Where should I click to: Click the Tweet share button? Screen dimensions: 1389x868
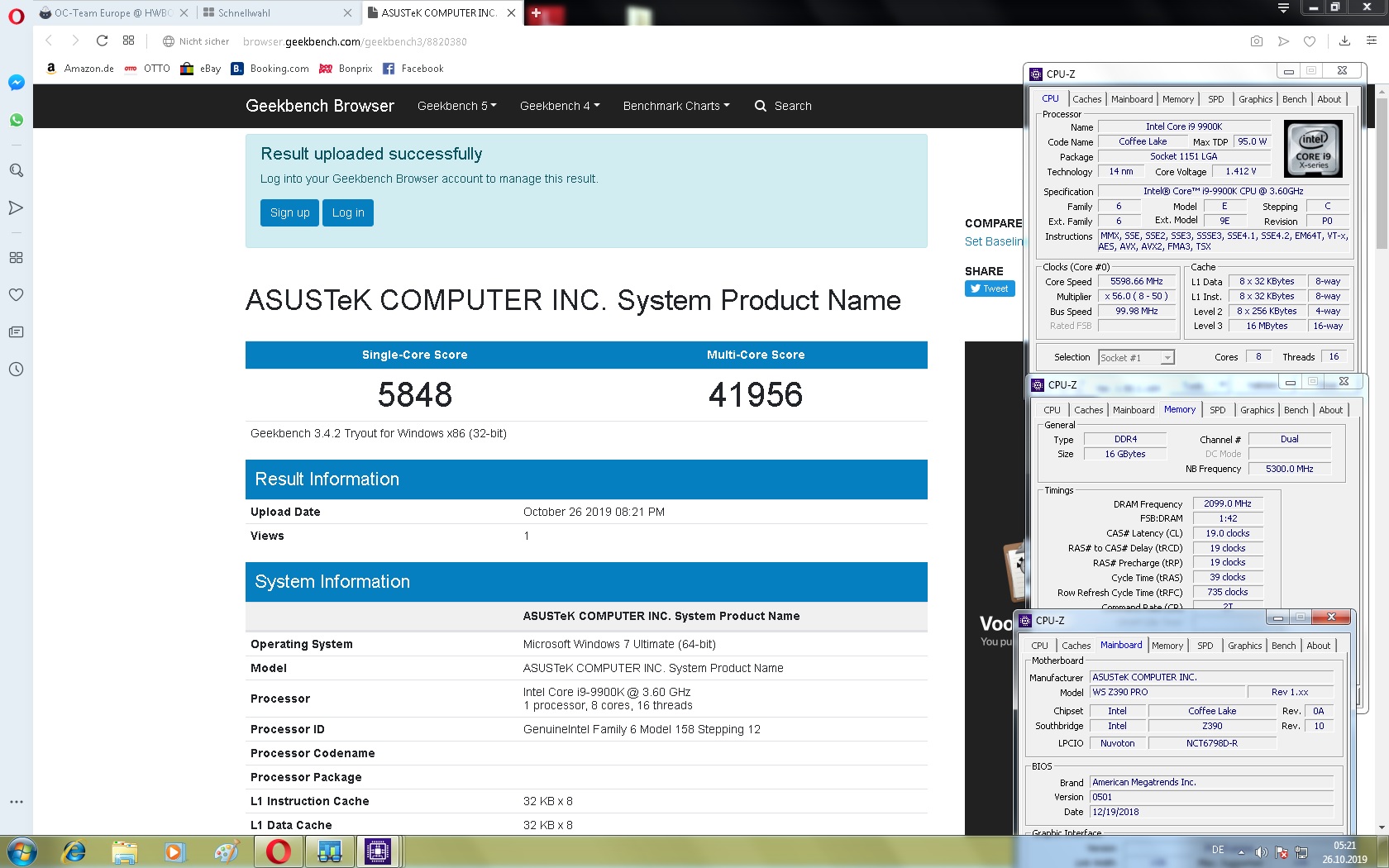[x=990, y=289]
